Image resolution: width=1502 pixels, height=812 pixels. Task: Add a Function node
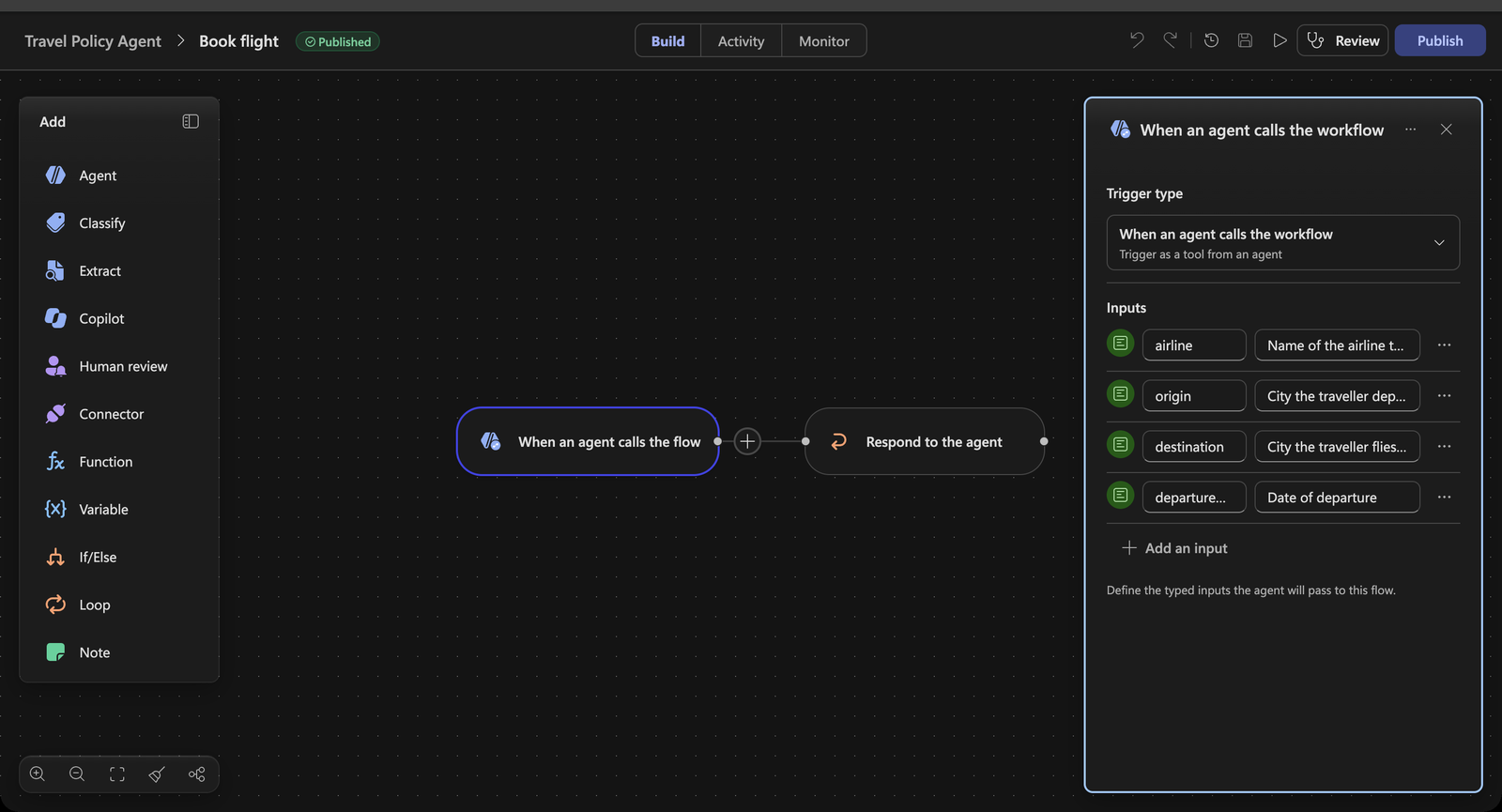click(105, 462)
